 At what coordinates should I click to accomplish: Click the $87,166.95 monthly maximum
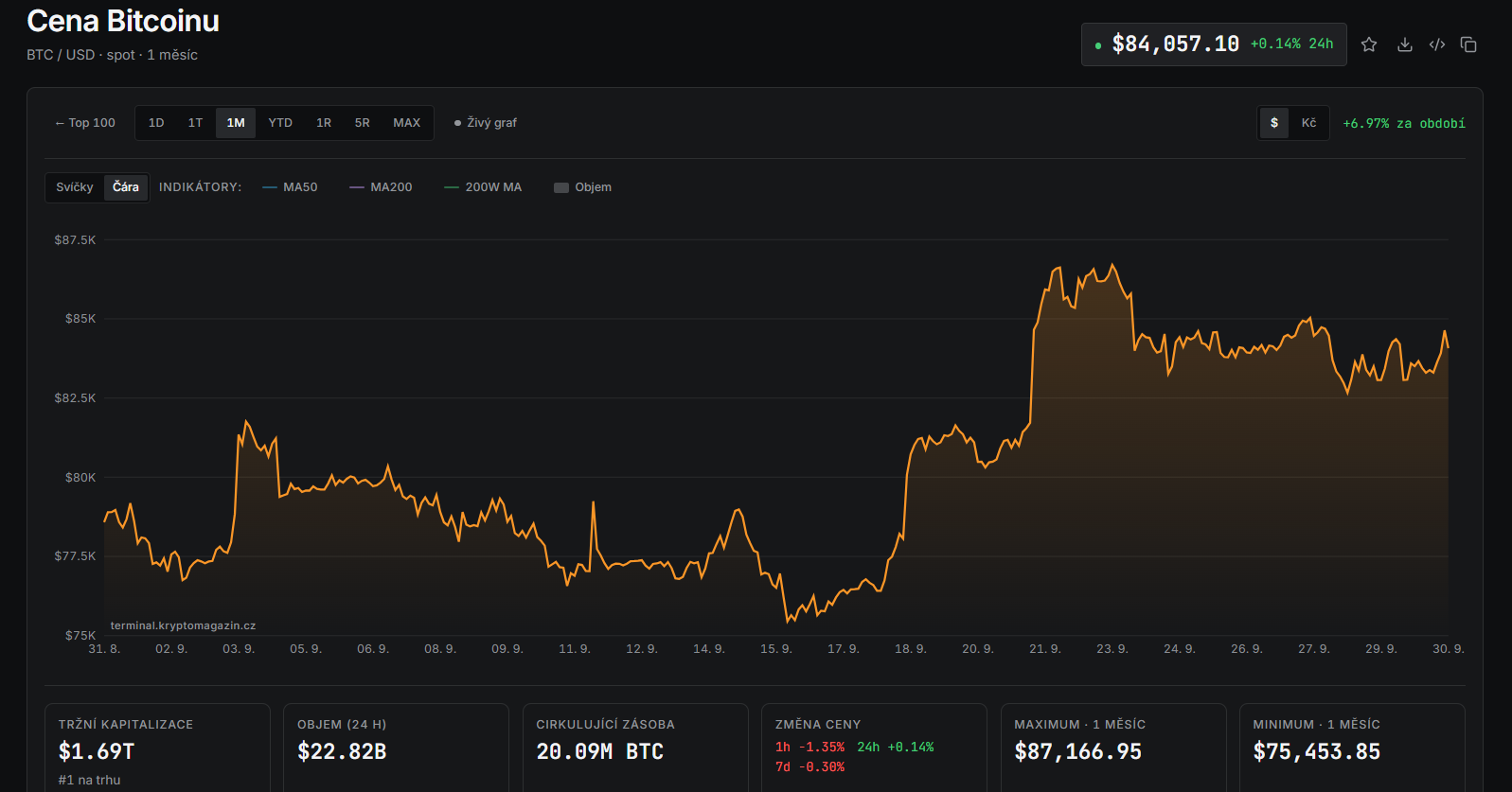click(x=1078, y=751)
